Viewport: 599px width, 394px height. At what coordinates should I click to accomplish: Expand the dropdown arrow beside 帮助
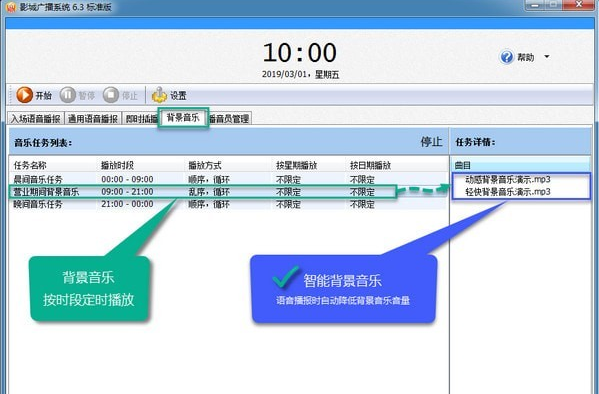[x=547, y=57]
